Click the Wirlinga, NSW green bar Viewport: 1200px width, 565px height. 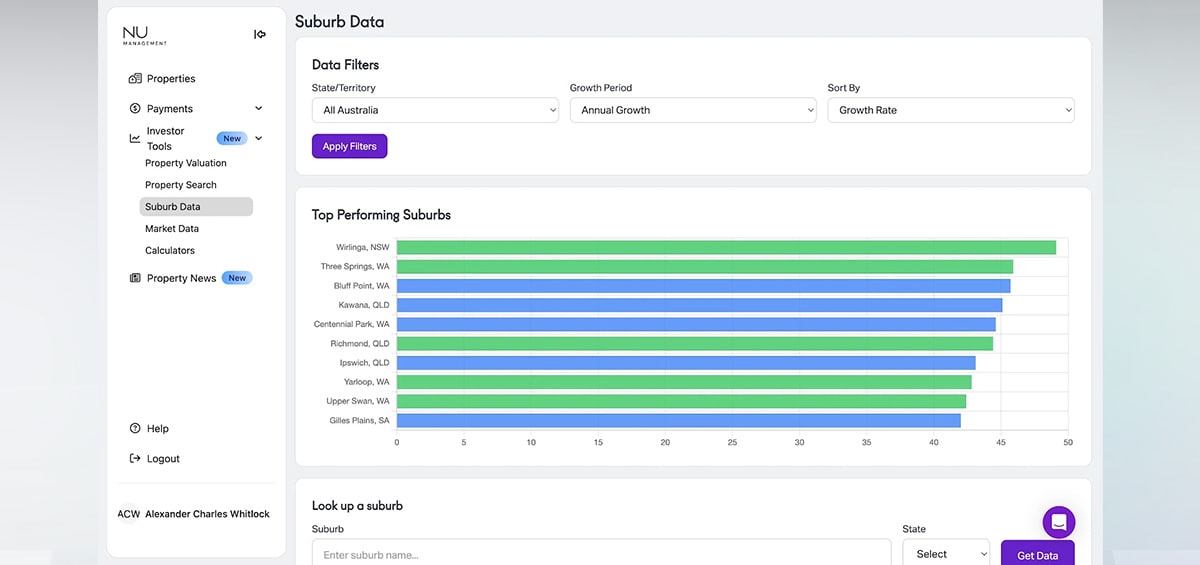pos(726,247)
